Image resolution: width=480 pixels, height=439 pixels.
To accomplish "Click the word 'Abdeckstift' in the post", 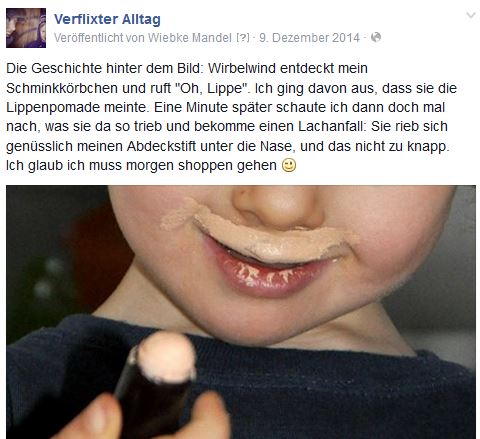I will [x=161, y=146].
